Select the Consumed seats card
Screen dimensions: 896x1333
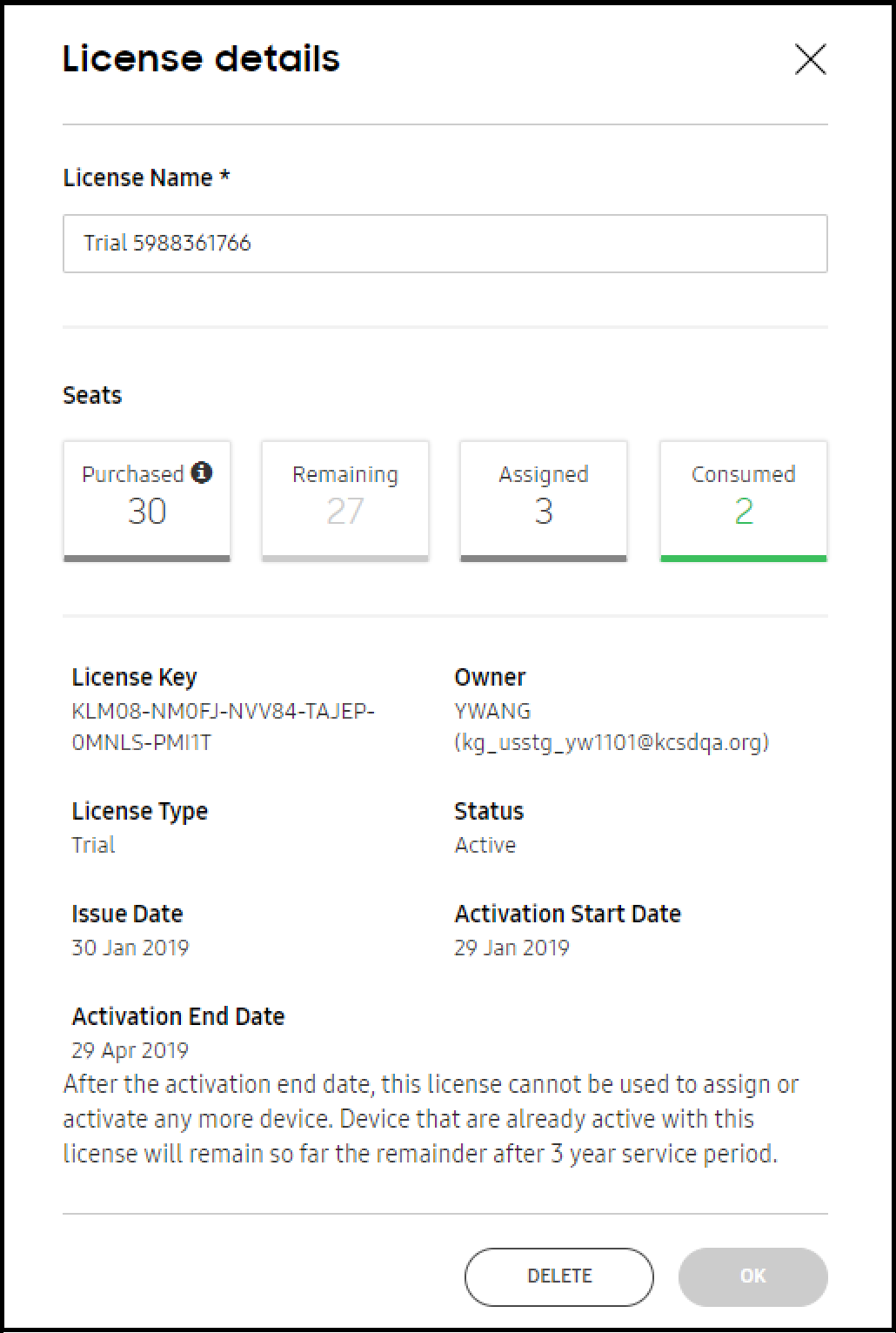coord(743,499)
